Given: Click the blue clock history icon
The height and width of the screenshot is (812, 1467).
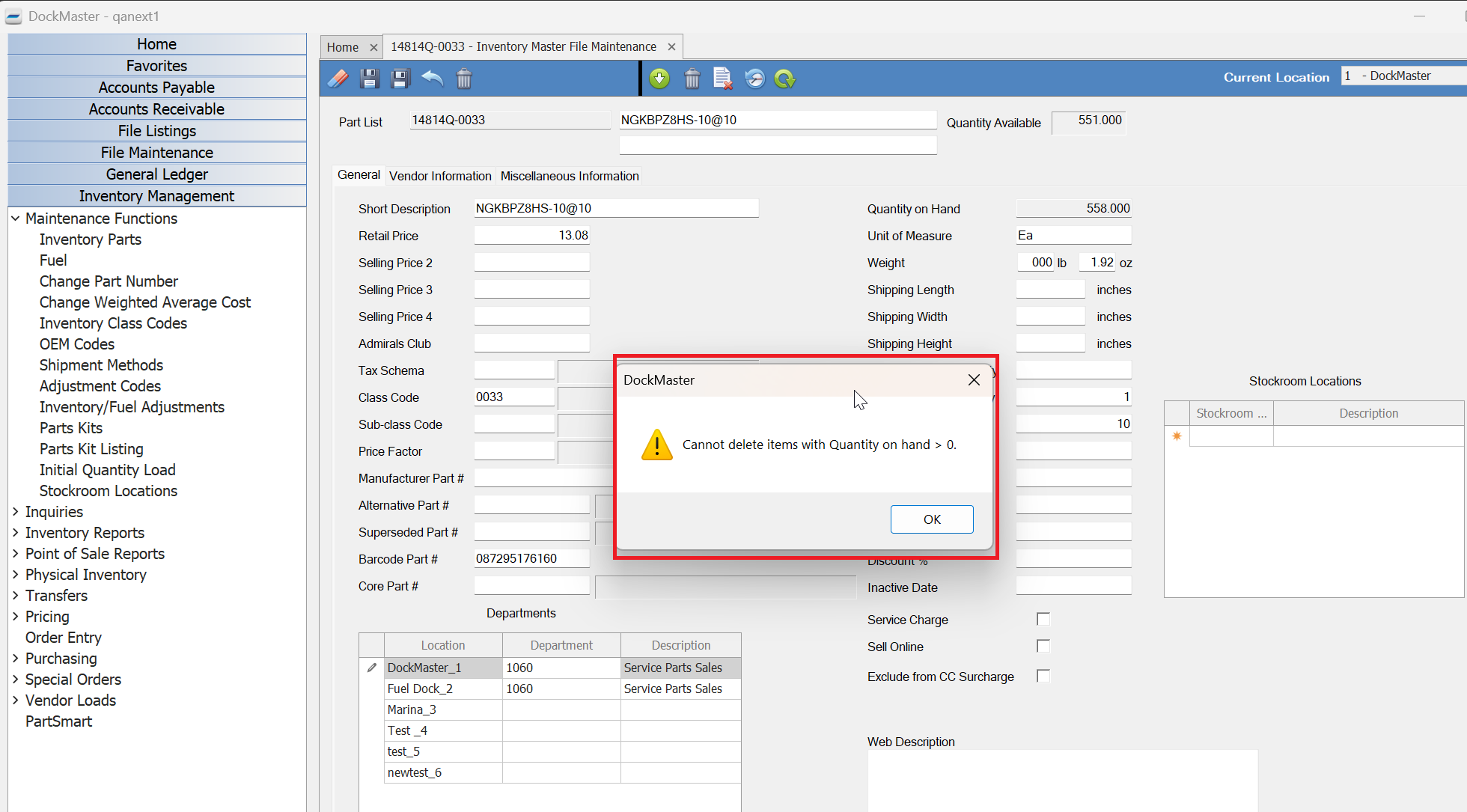Looking at the screenshot, I should tap(754, 79).
